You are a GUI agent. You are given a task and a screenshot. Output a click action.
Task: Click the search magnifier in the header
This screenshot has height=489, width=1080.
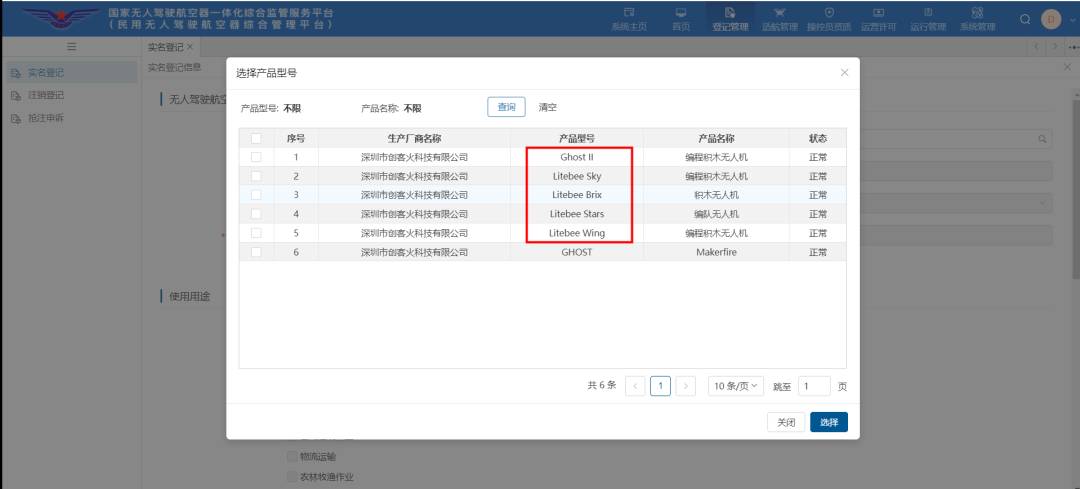pyautogui.click(x=1025, y=19)
